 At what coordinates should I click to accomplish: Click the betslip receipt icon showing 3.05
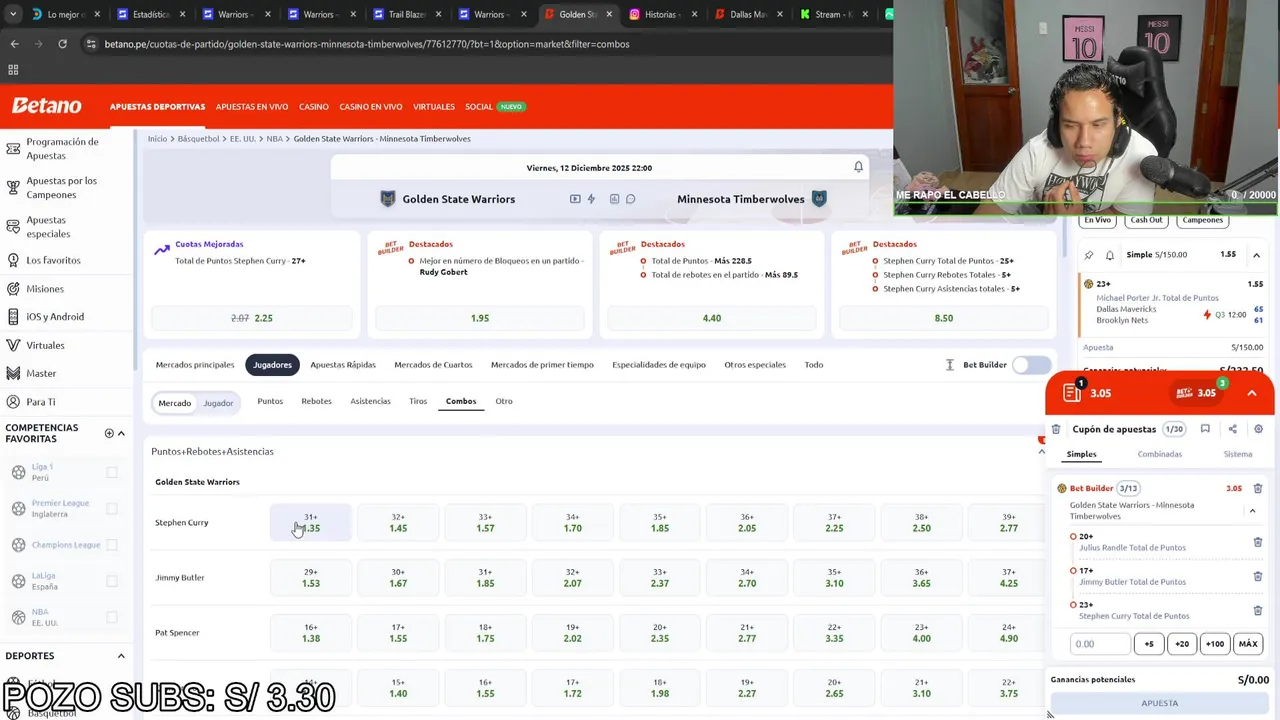pyautogui.click(x=1072, y=393)
